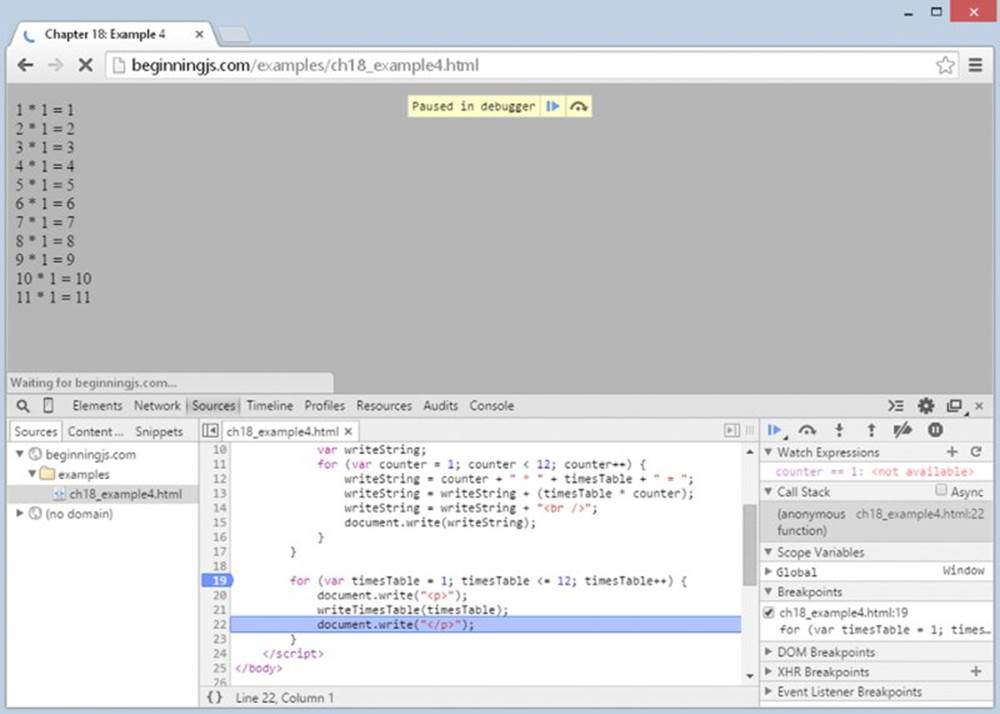The height and width of the screenshot is (714, 1000).
Task: Open the Chrome hamburger menu
Action: coord(975,65)
